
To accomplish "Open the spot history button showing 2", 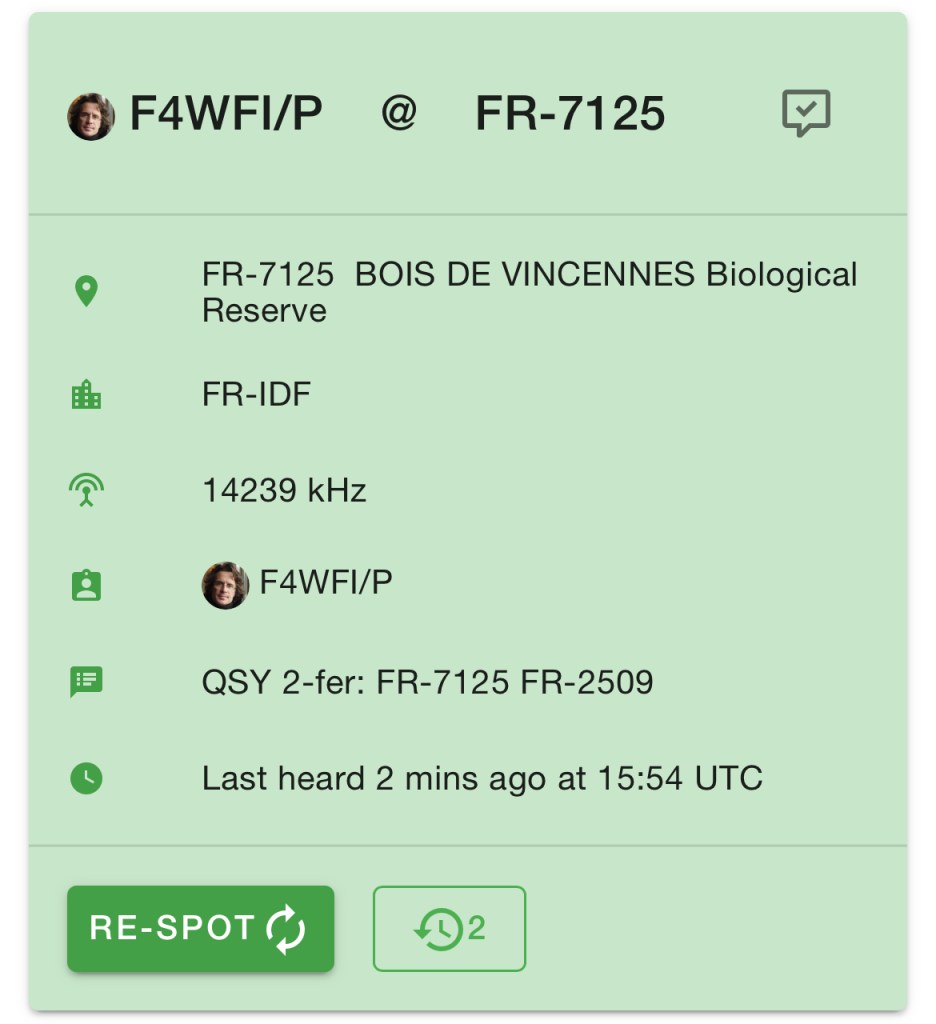I will pyautogui.click(x=449, y=928).
